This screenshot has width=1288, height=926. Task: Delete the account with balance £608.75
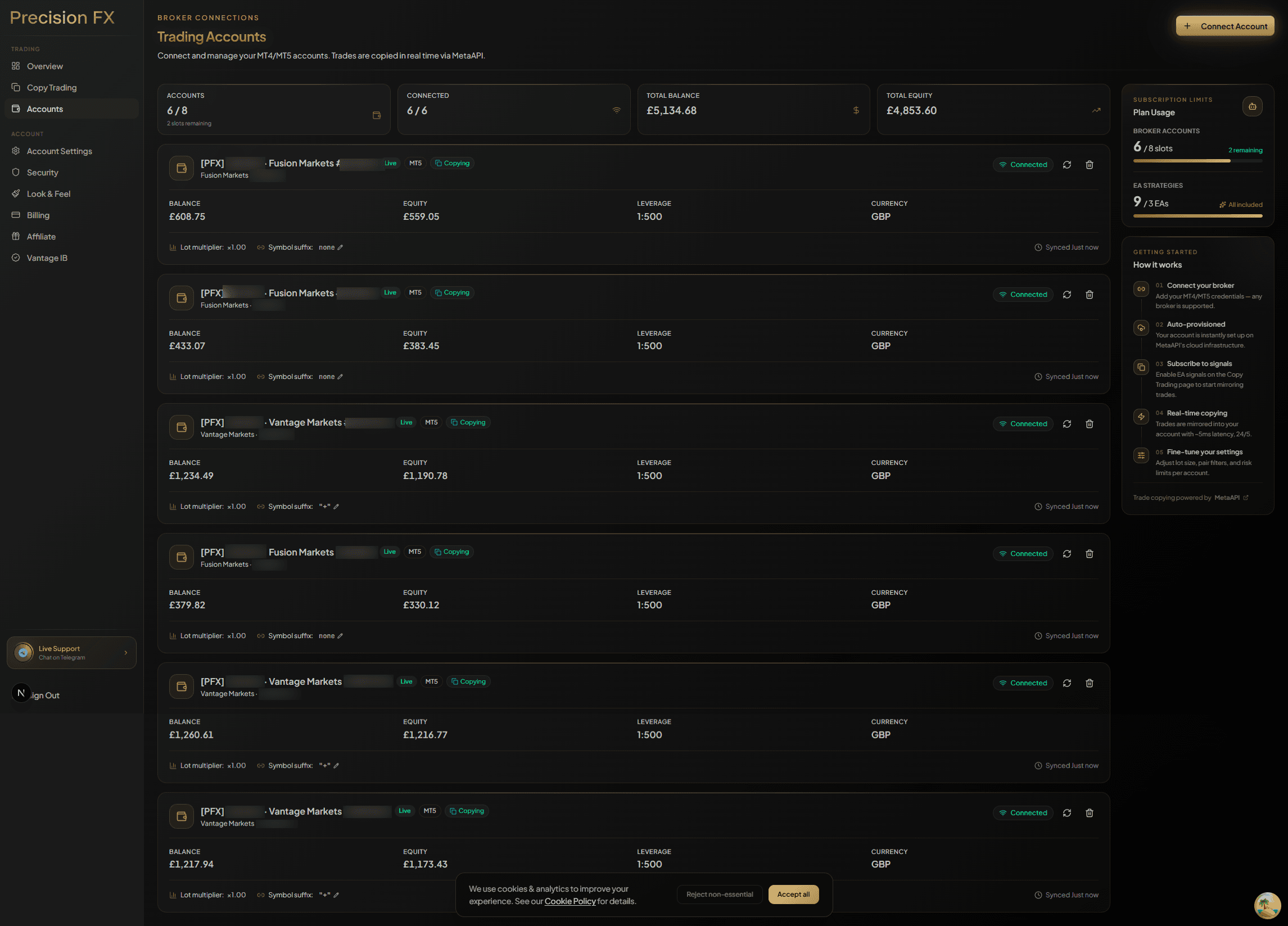[1089, 165]
